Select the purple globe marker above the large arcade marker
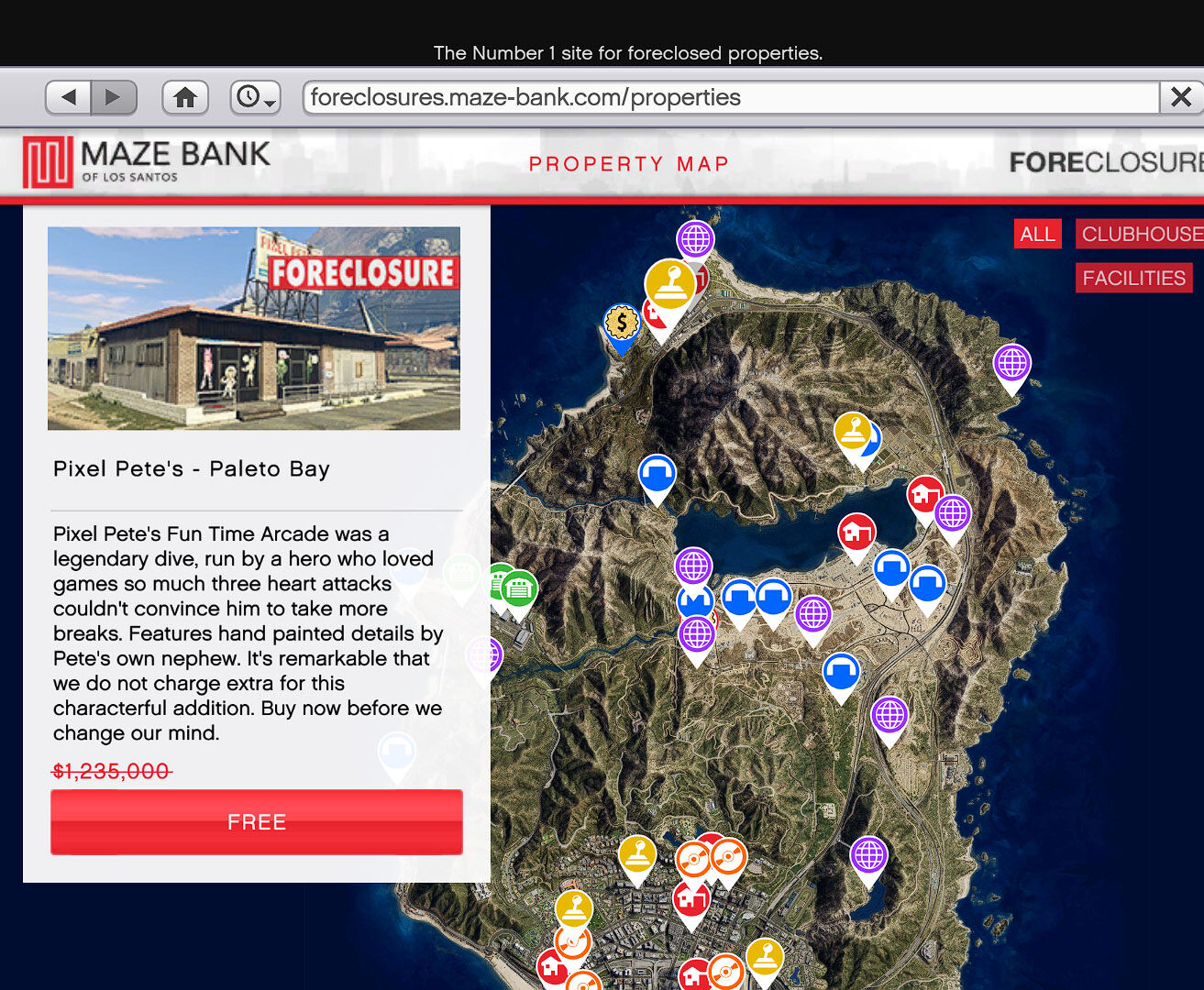The height and width of the screenshot is (990, 1204). [695, 240]
